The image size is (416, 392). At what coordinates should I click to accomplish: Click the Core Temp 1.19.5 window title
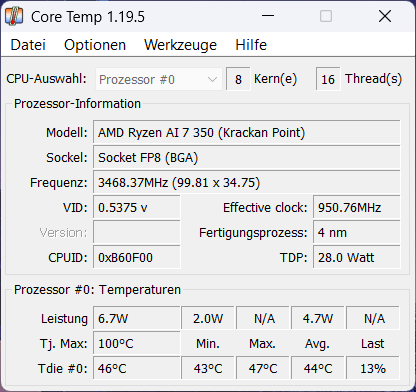click(88, 17)
